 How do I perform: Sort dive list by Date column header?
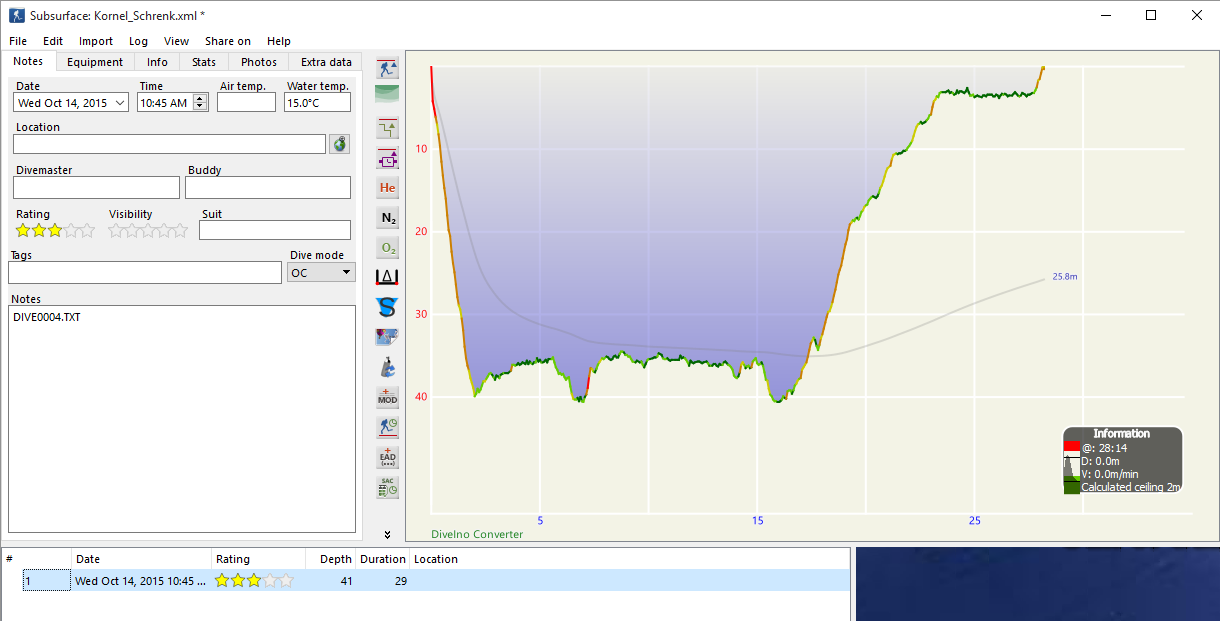coord(142,559)
